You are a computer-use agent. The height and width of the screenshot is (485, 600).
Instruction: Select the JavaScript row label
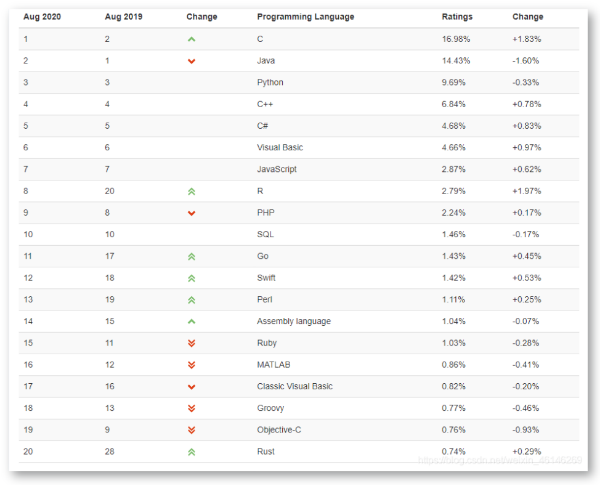pos(276,169)
